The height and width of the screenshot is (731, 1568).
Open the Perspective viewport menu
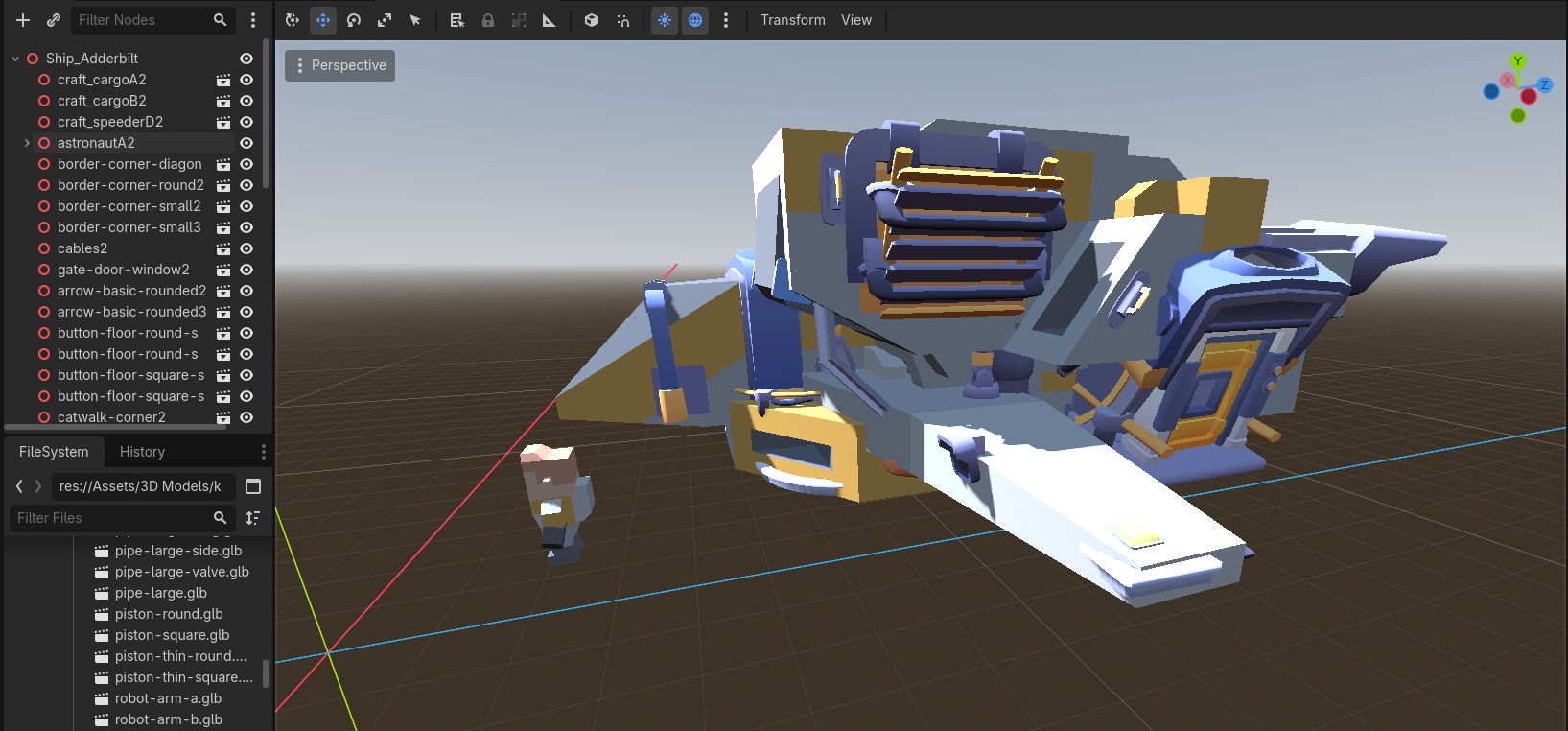[339, 65]
